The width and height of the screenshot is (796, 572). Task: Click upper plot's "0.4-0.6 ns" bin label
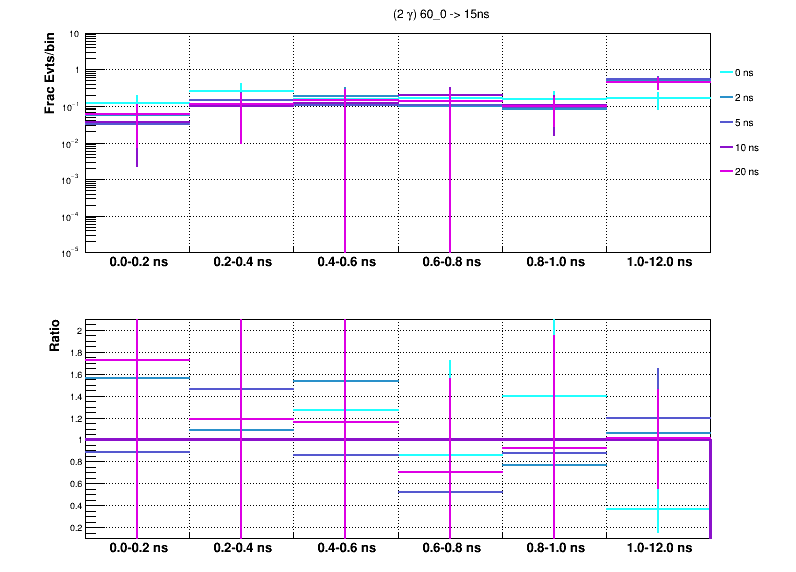[x=345, y=263]
